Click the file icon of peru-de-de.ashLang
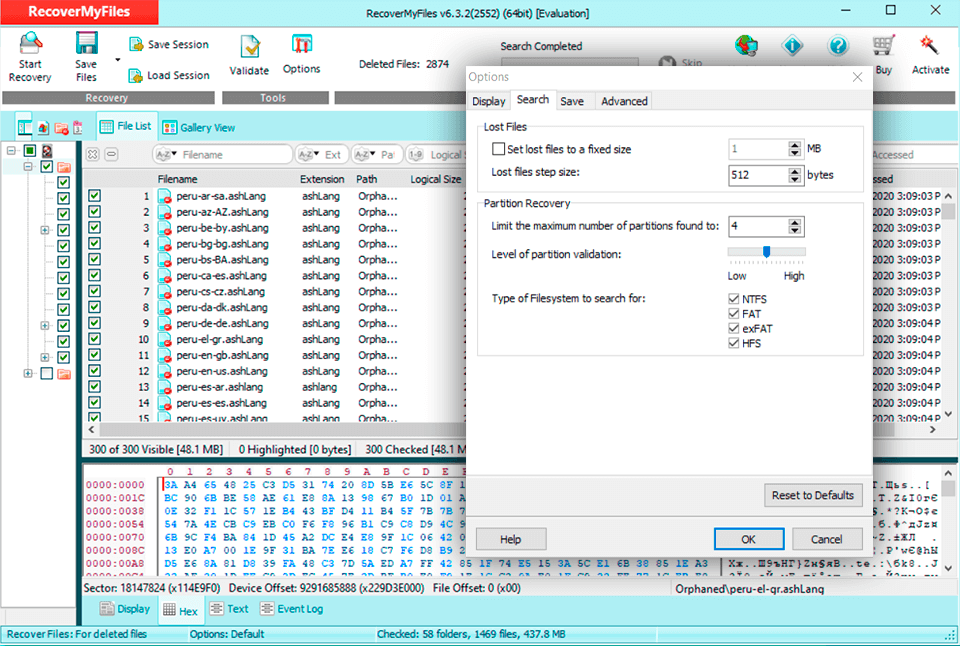Viewport: 960px width, 646px height. point(164,324)
